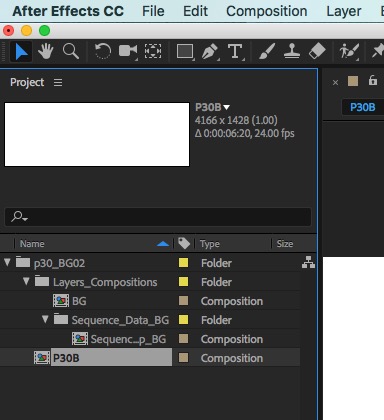This screenshot has height=420, width=384.
Task: Sort by the Name column header
Action: (32, 244)
